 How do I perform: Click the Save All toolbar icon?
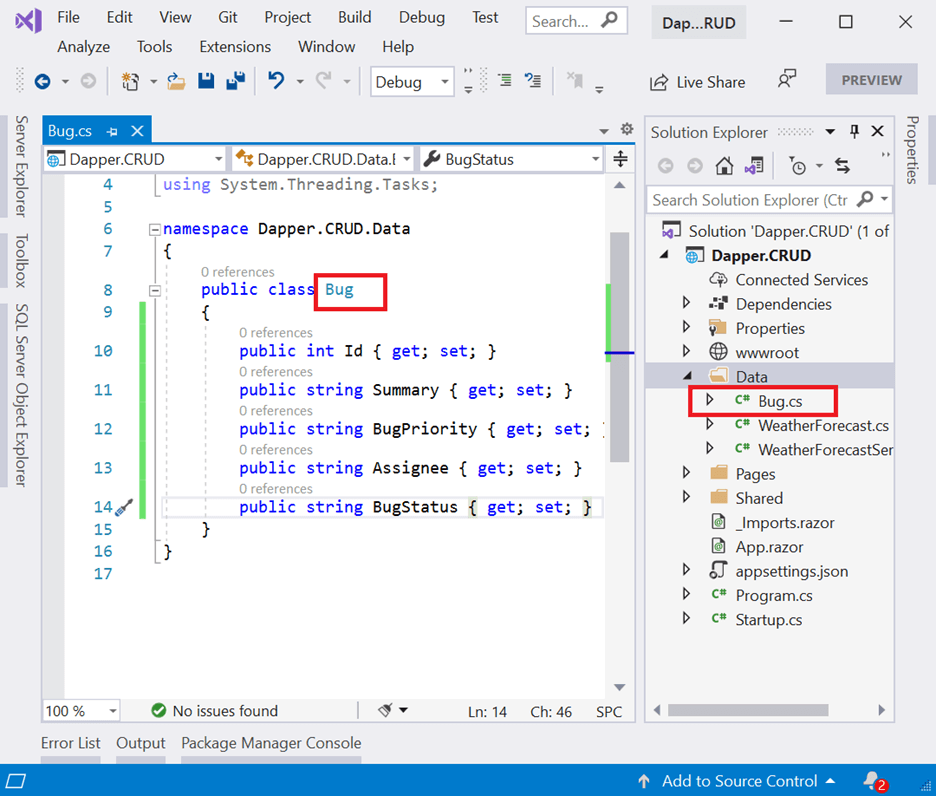[236, 82]
